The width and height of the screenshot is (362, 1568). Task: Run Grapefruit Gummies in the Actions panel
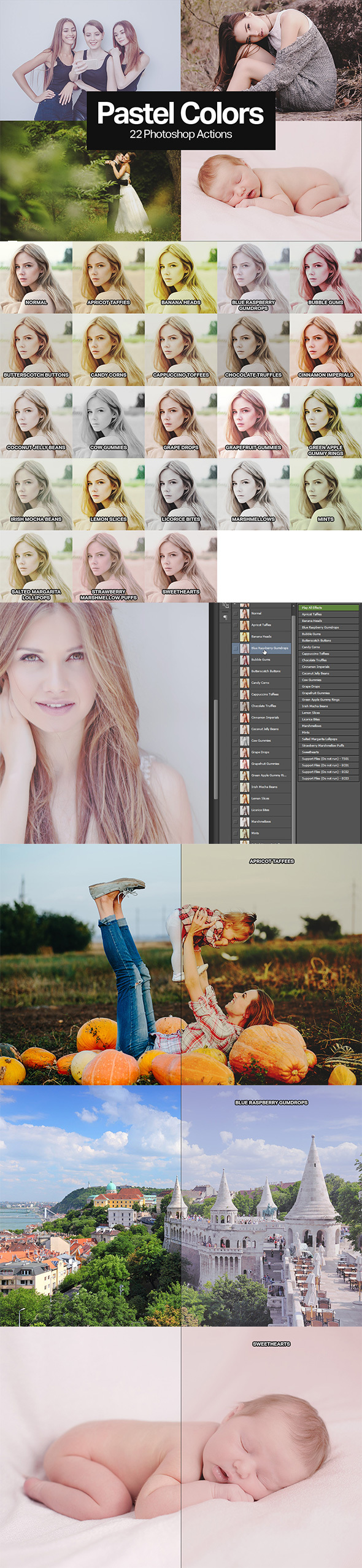coord(329,693)
